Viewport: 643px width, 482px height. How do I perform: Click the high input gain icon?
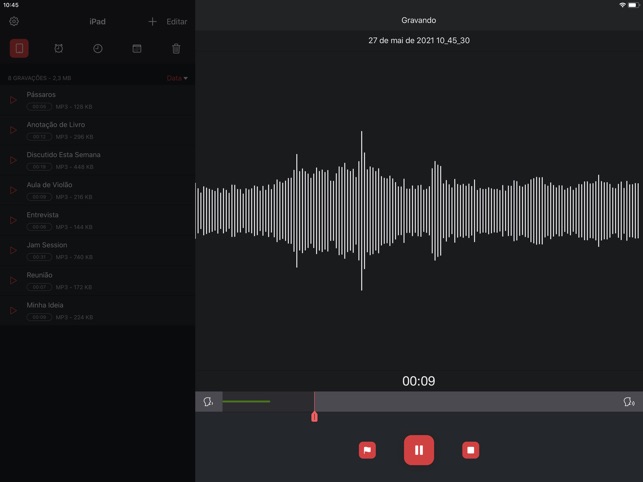pyautogui.click(x=629, y=402)
